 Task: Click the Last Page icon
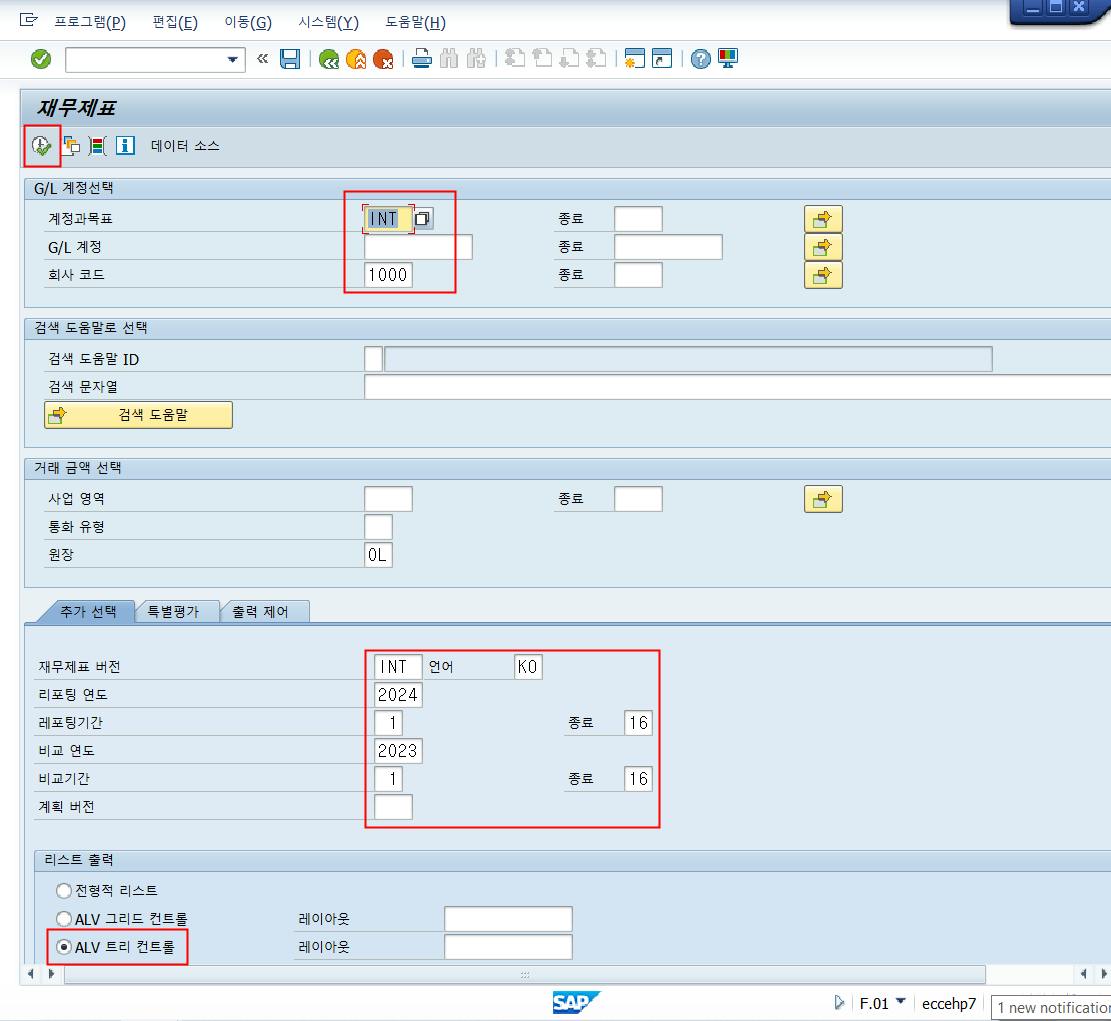[x=596, y=58]
